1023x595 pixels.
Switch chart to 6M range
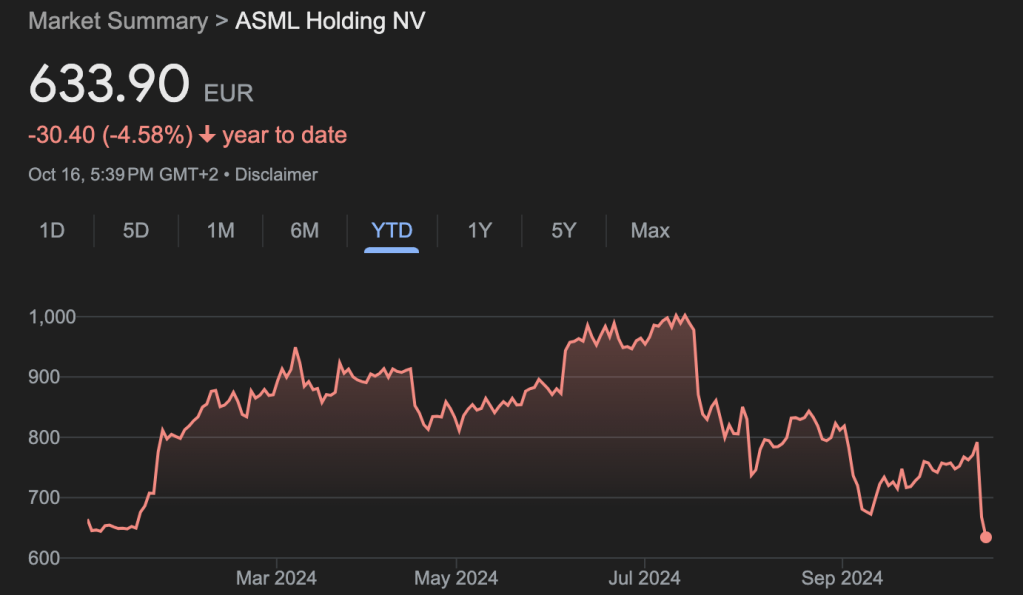click(x=304, y=231)
